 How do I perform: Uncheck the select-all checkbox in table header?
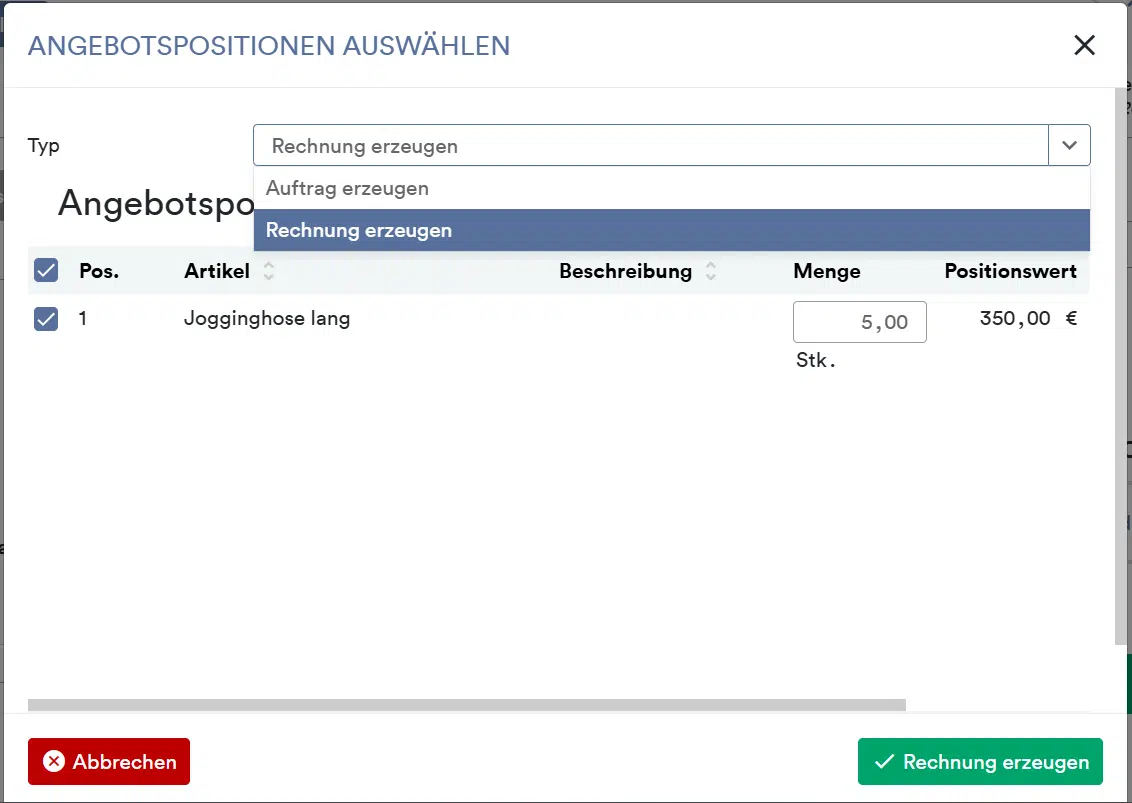coord(45,270)
